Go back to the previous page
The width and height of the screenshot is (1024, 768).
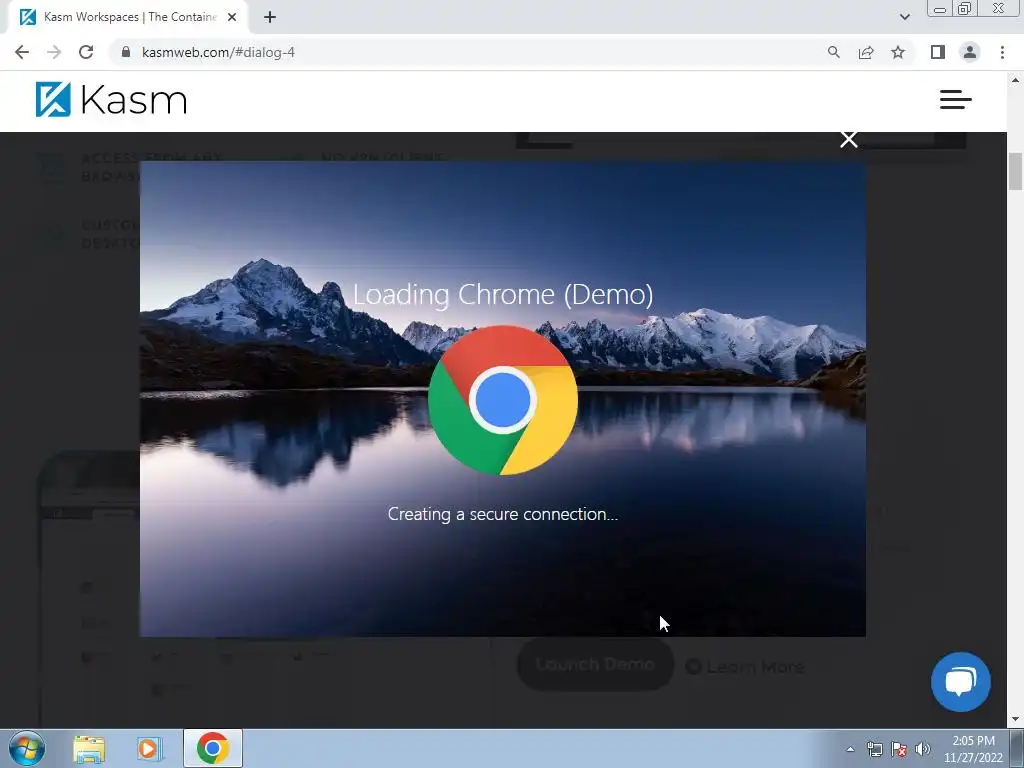[x=22, y=52]
